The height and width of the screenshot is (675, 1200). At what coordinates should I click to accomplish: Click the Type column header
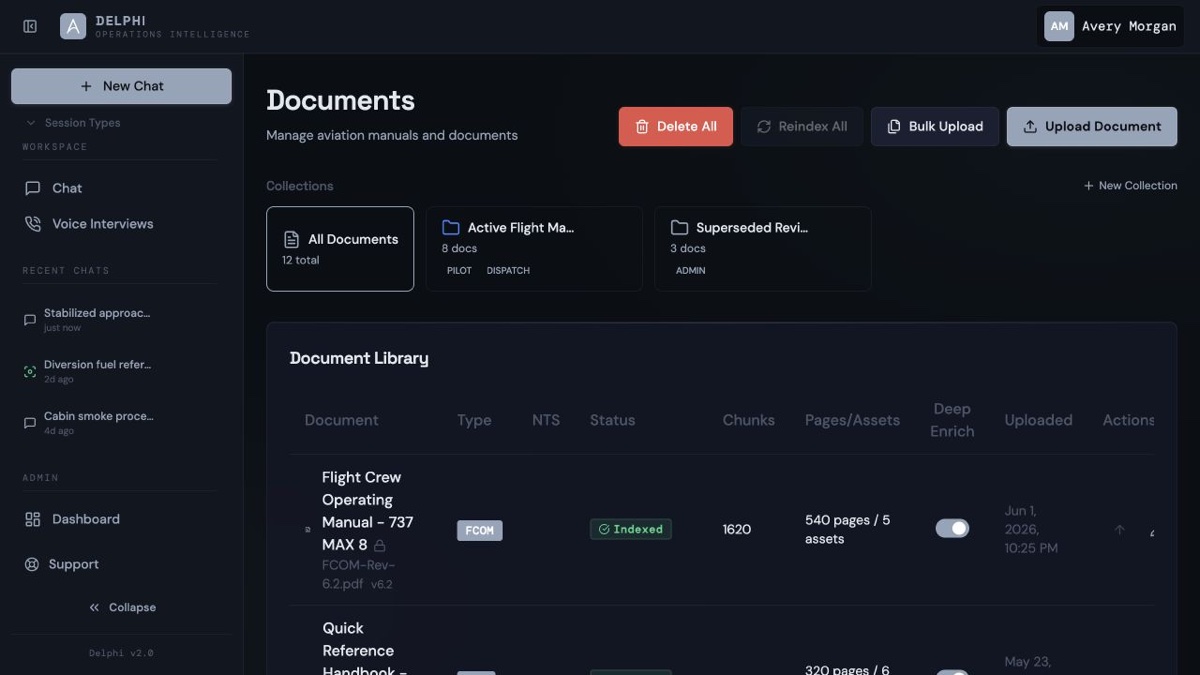click(474, 420)
